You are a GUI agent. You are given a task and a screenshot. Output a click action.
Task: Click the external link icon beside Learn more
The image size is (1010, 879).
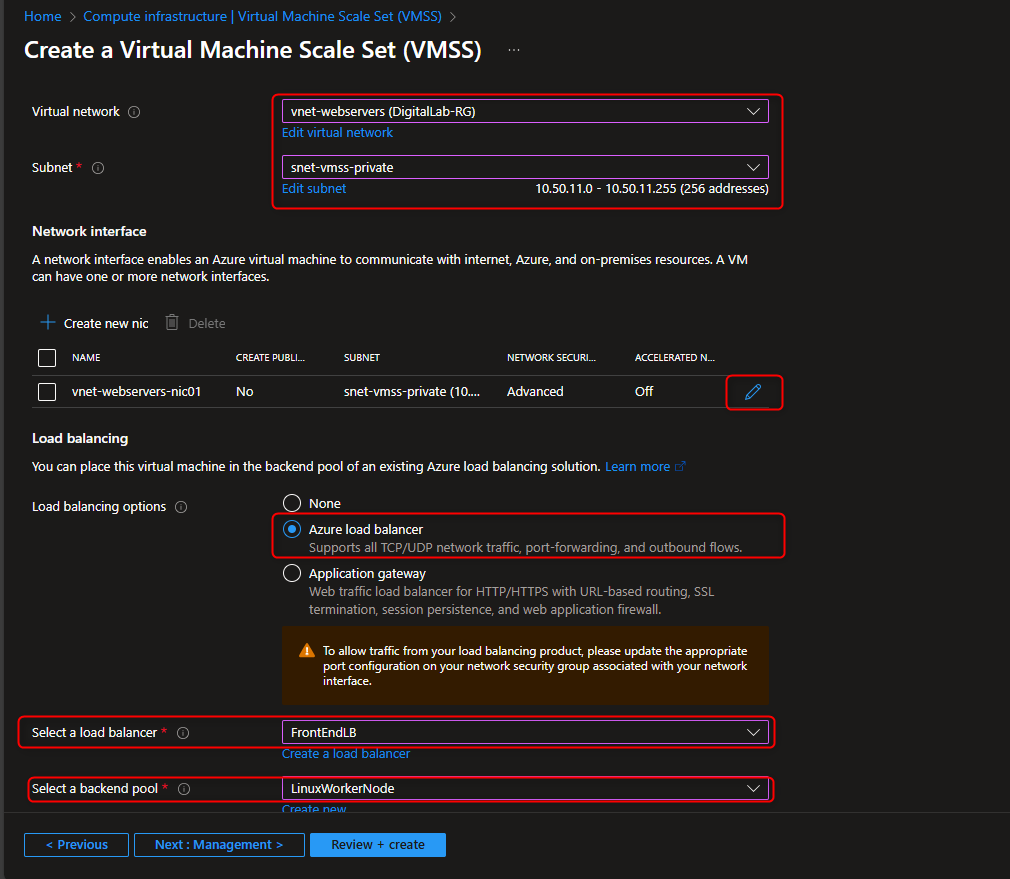point(680,466)
